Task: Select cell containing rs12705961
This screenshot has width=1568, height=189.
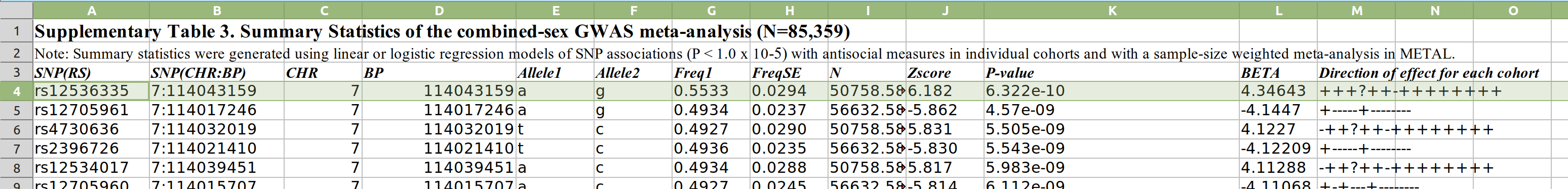Action: click(x=91, y=110)
